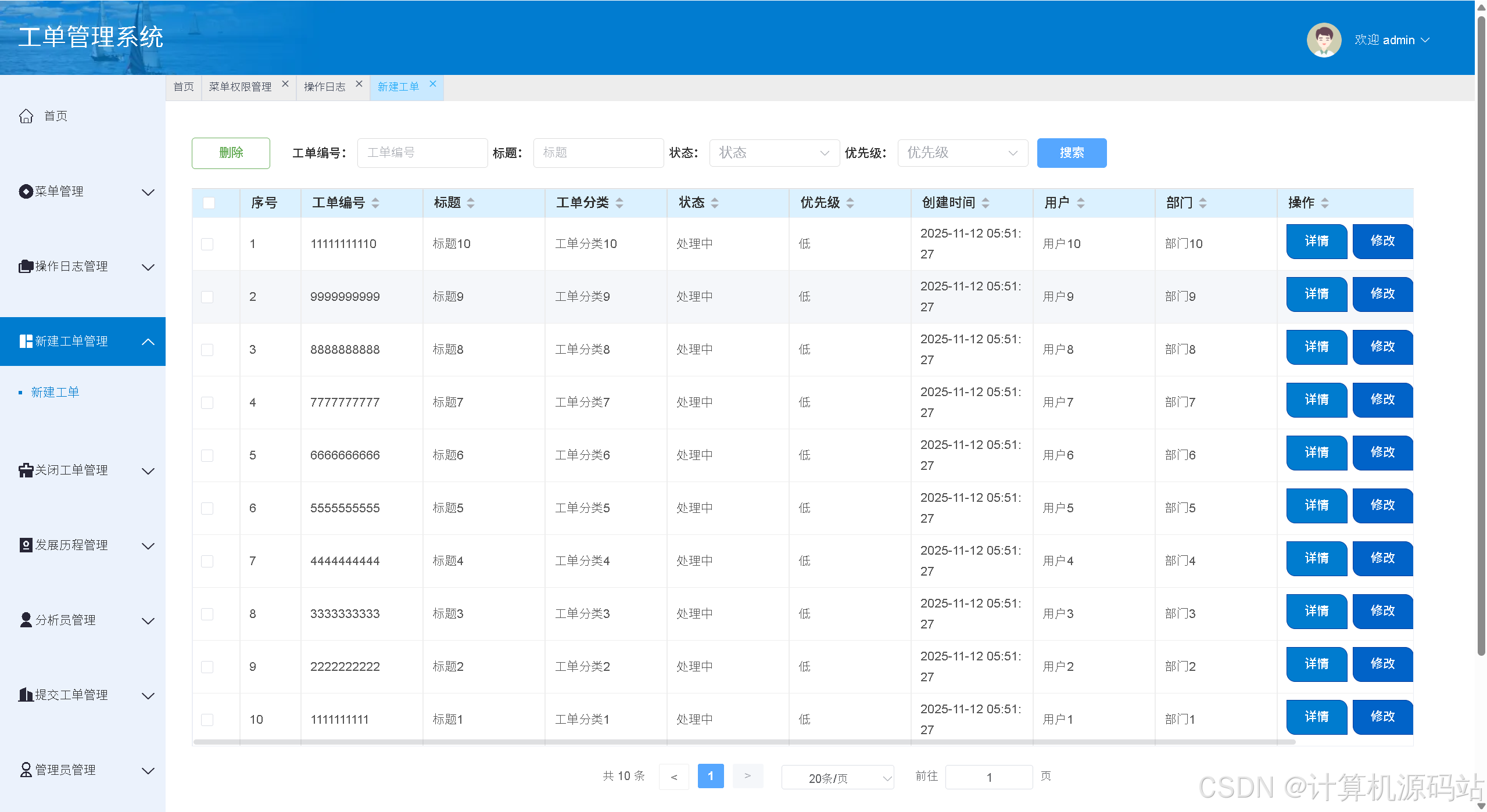1487x812 pixels.
Task: Switch to the 操作日志 tab
Action: pos(325,87)
